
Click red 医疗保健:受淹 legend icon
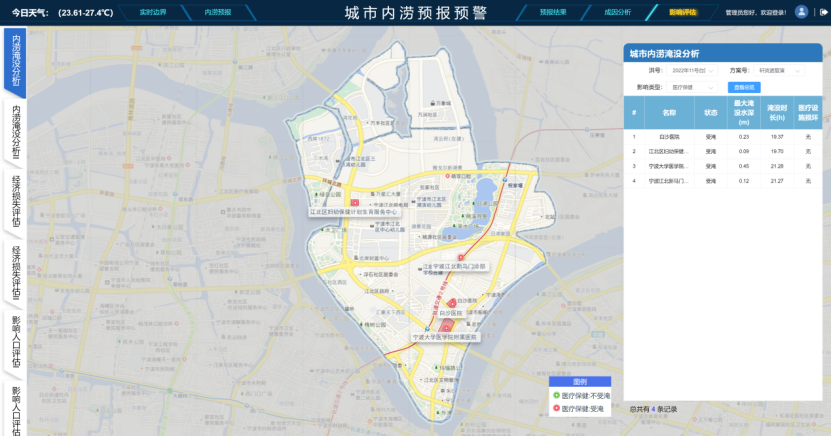(556, 408)
